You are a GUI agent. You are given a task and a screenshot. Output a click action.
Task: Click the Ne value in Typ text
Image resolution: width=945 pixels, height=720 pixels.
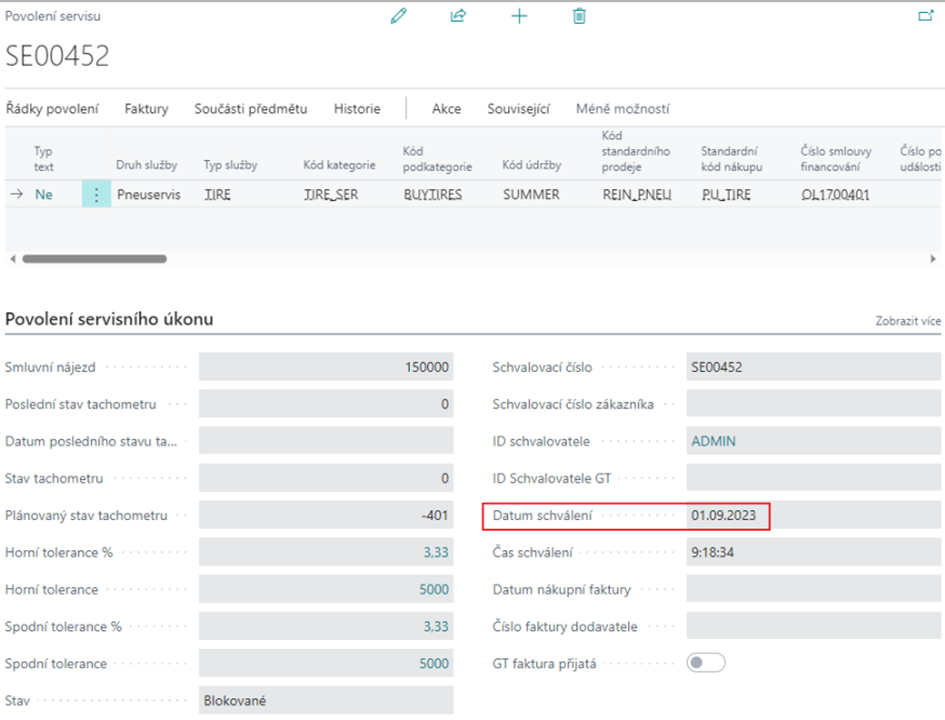coord(44,195)
